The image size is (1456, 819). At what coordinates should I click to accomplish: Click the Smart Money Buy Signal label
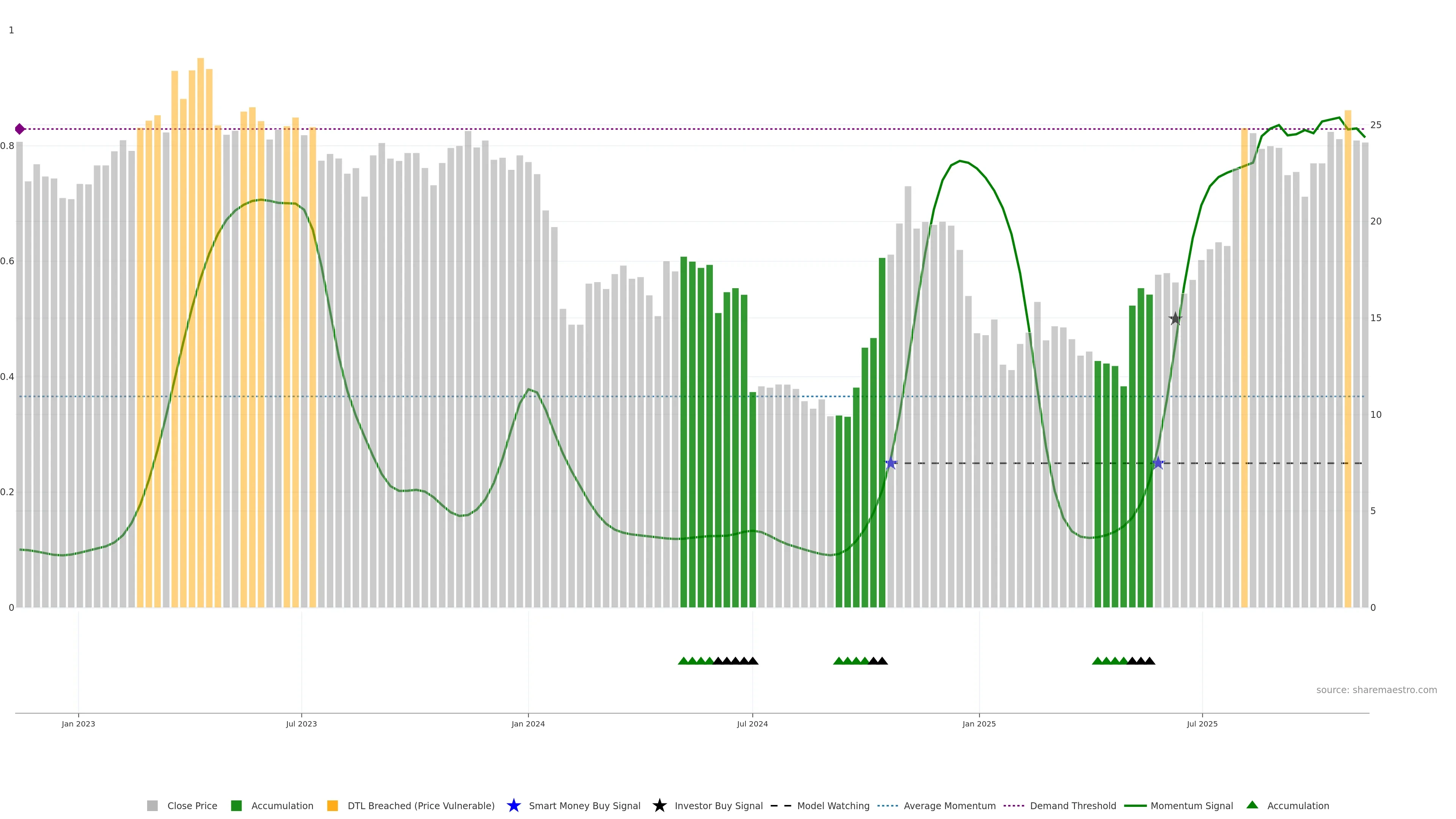(584, 805)
